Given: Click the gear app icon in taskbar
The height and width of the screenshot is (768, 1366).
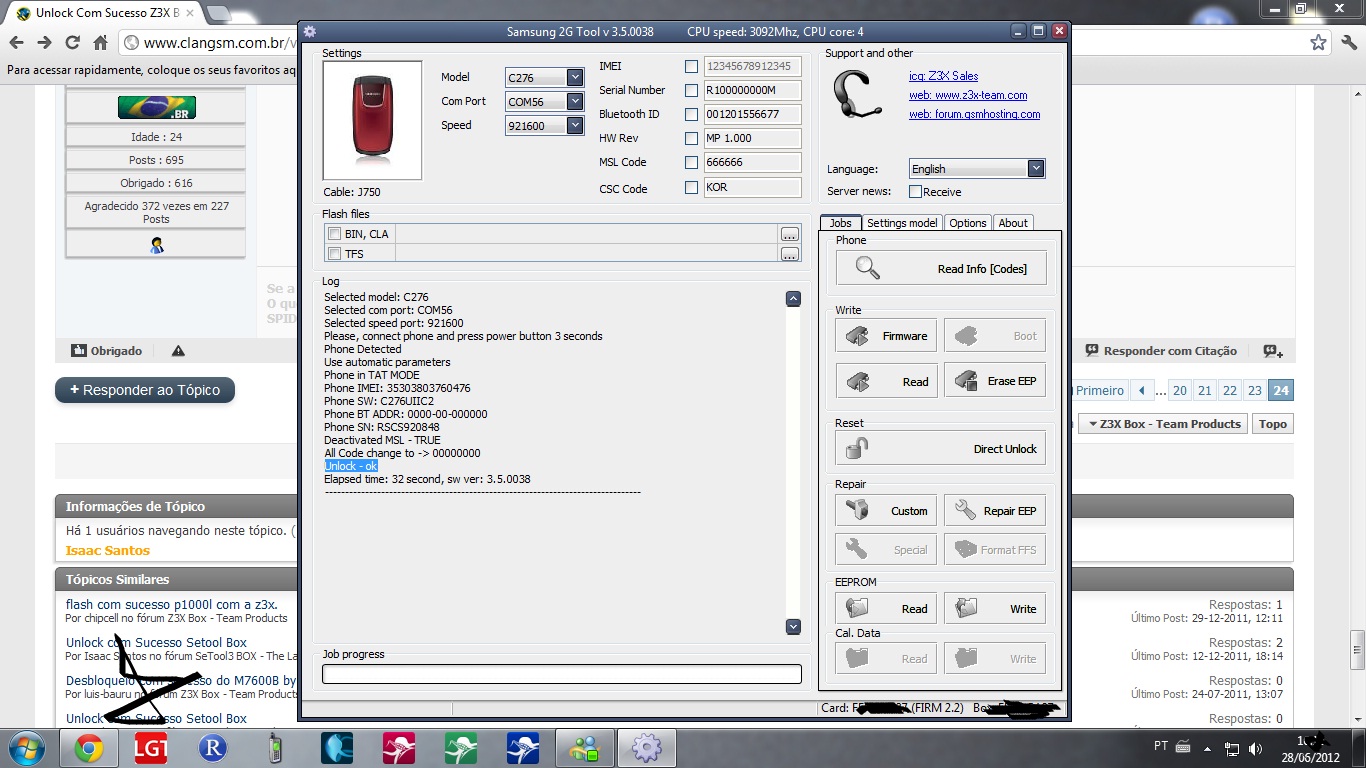Looking at the screenshot, I should pos(646,748).
